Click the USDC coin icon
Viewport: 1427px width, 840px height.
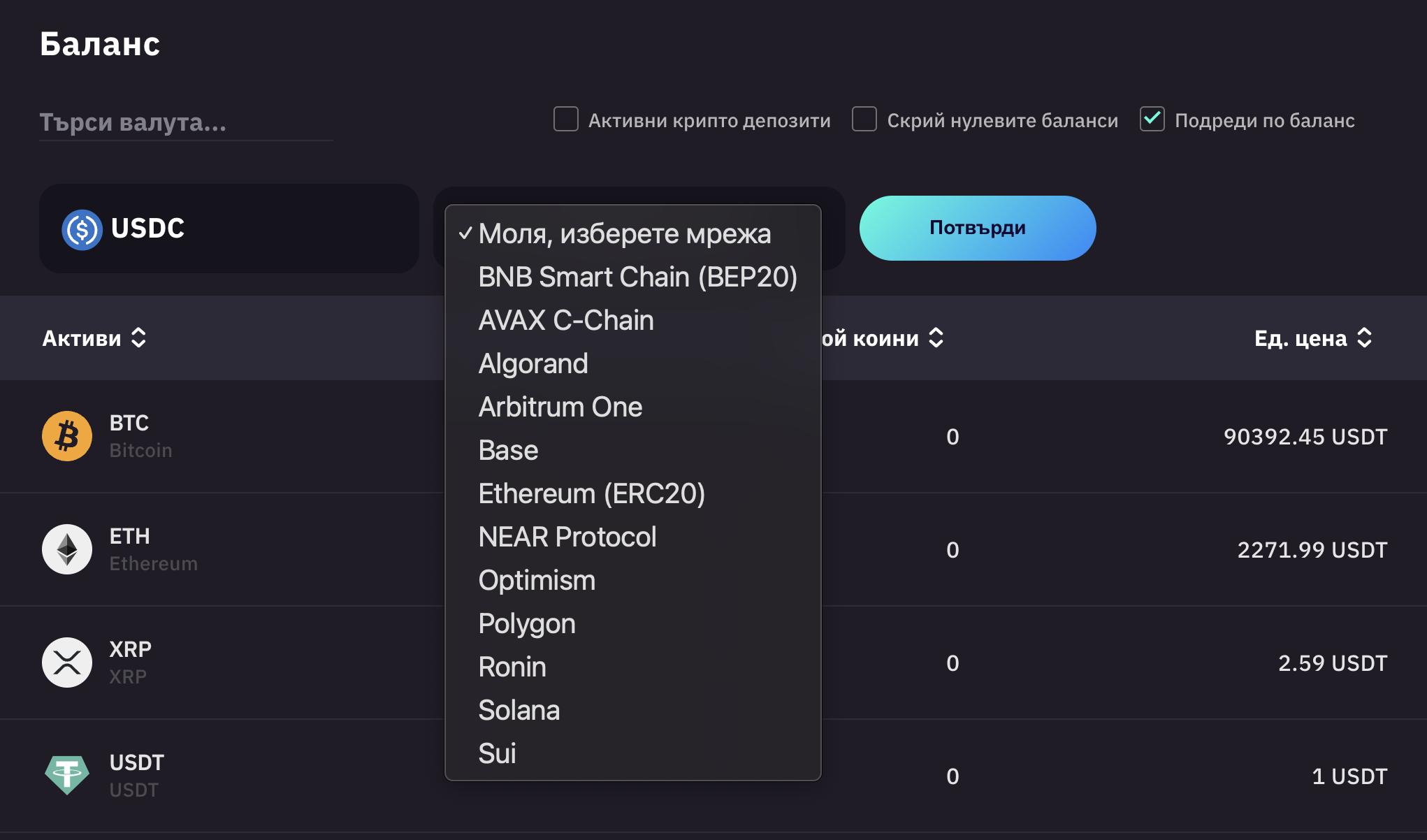tap(82, 229)
